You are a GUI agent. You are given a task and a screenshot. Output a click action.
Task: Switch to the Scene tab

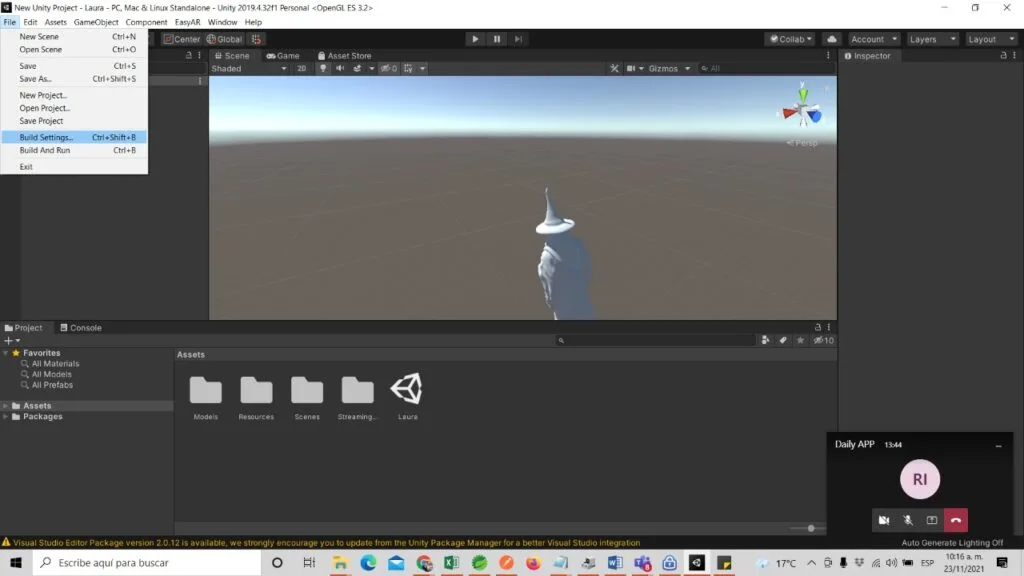pos(232,56)
